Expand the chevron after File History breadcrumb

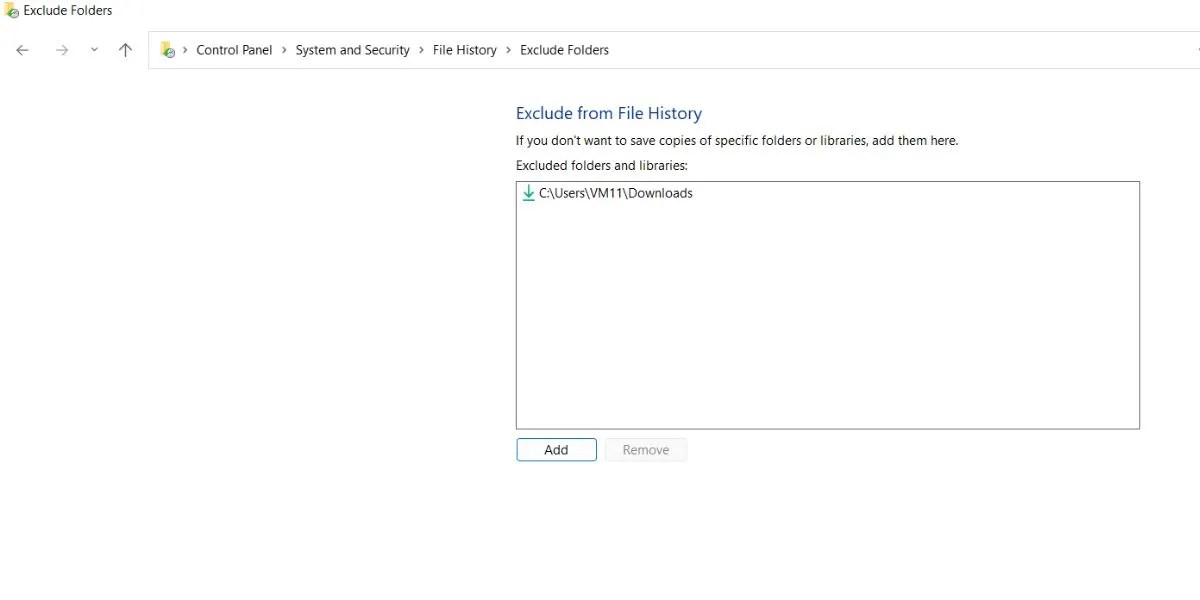click(x=510, y=49)
